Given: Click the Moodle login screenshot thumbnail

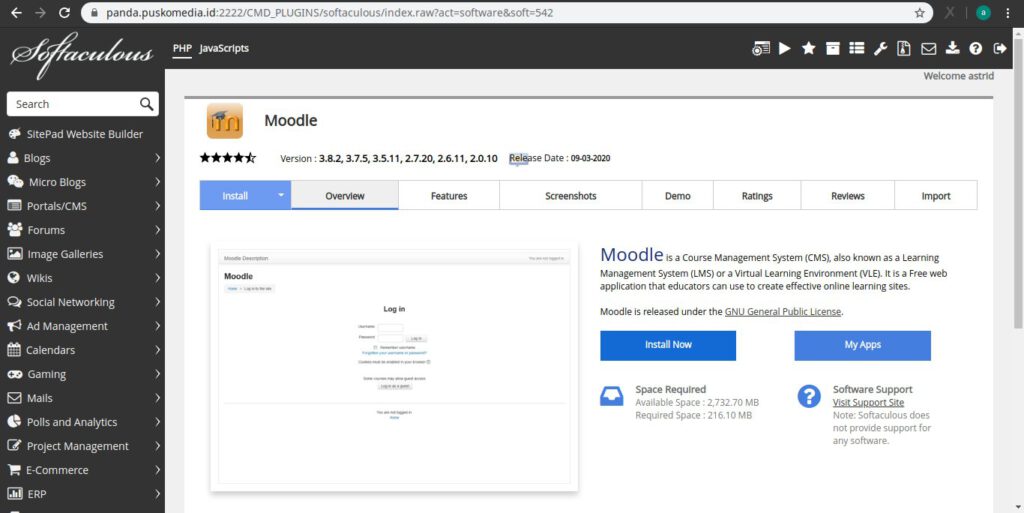Looking at the screenshot, I should [394, 367].
